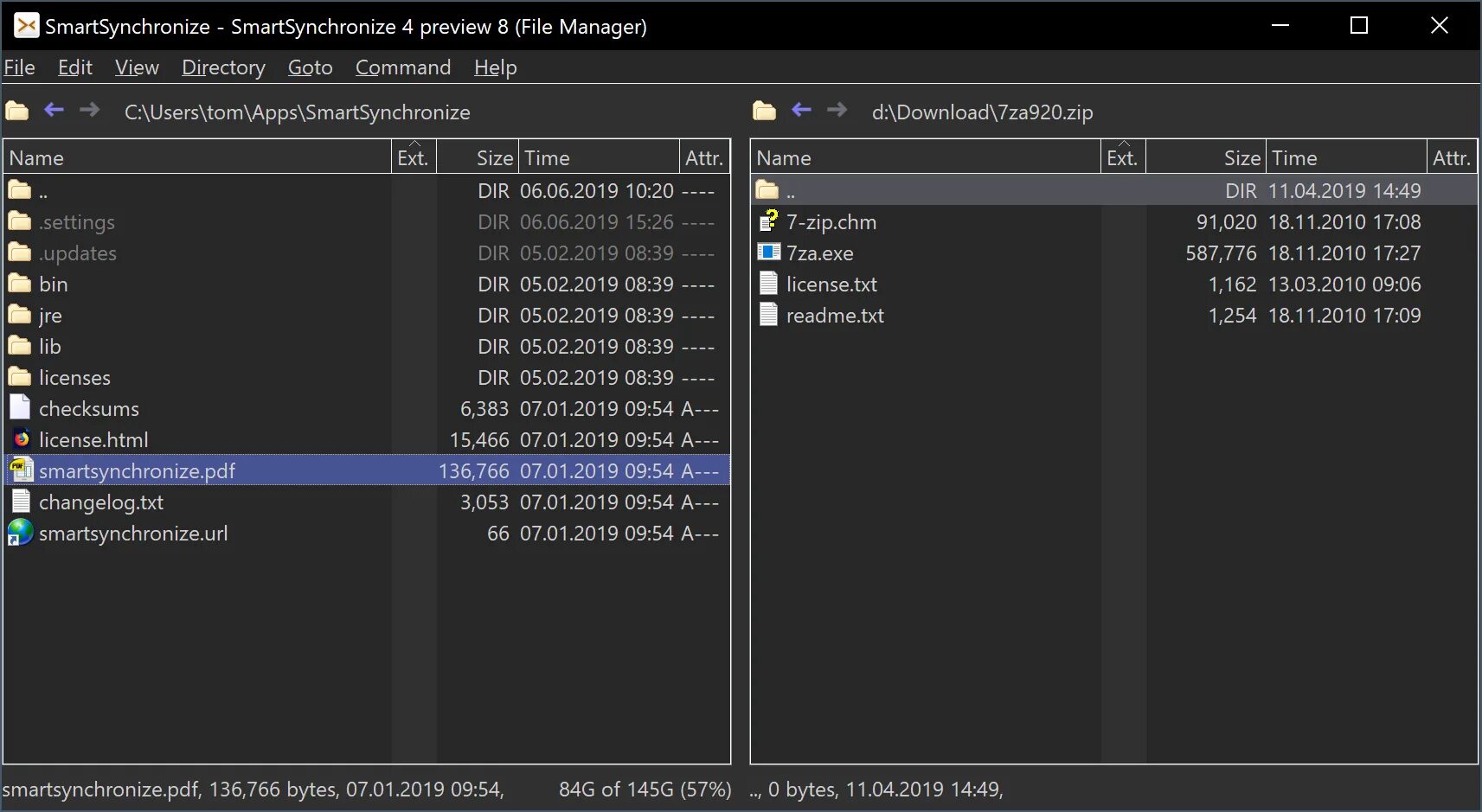Select the lib folder icon

[x=20, y=346]
